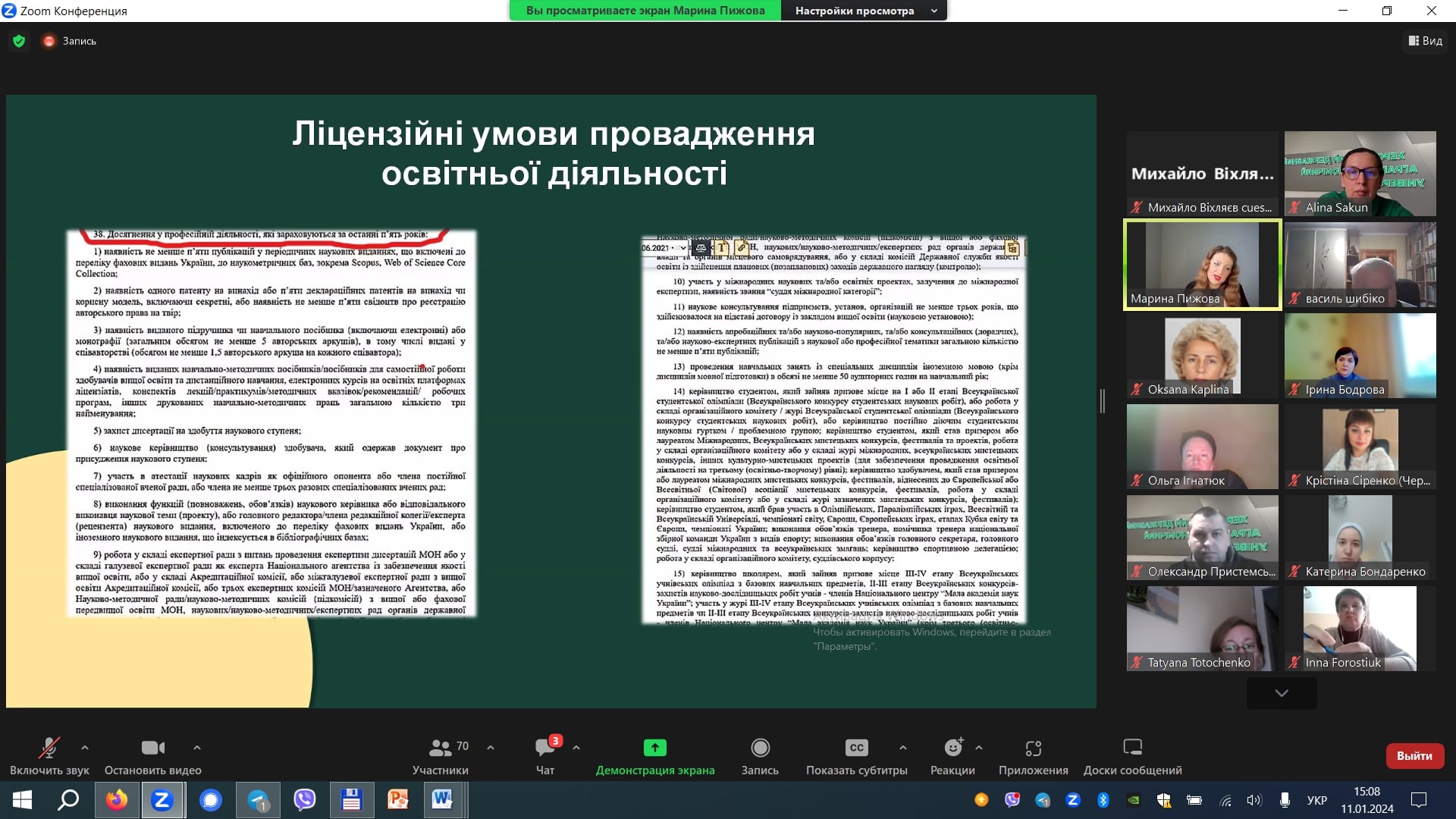
Task: Open the Реакции reactions menu
Action: coord(952,756)
